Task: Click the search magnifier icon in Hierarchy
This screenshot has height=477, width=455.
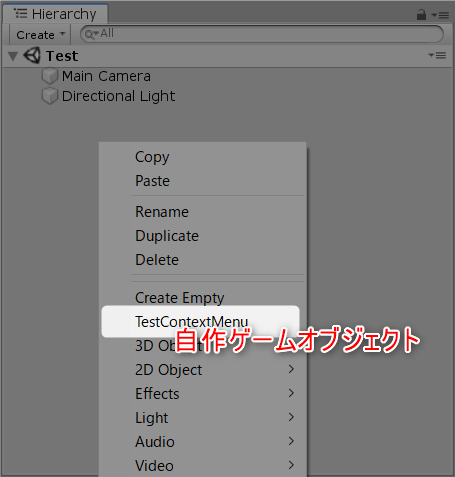Action: coord(91,34)
